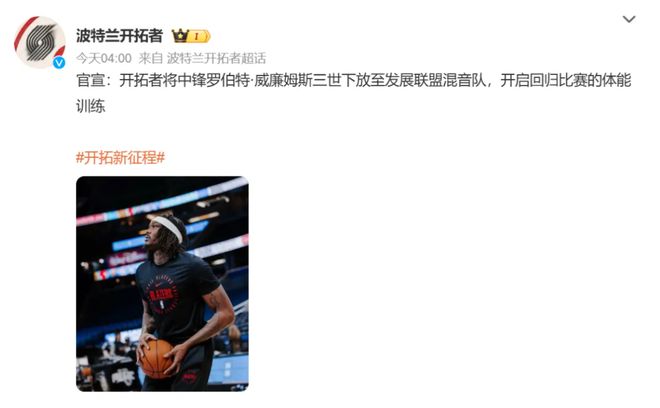This screenshot has height=408, width=660.
Task: Click the gold crown membership icon
Action: tap(180, 36)
